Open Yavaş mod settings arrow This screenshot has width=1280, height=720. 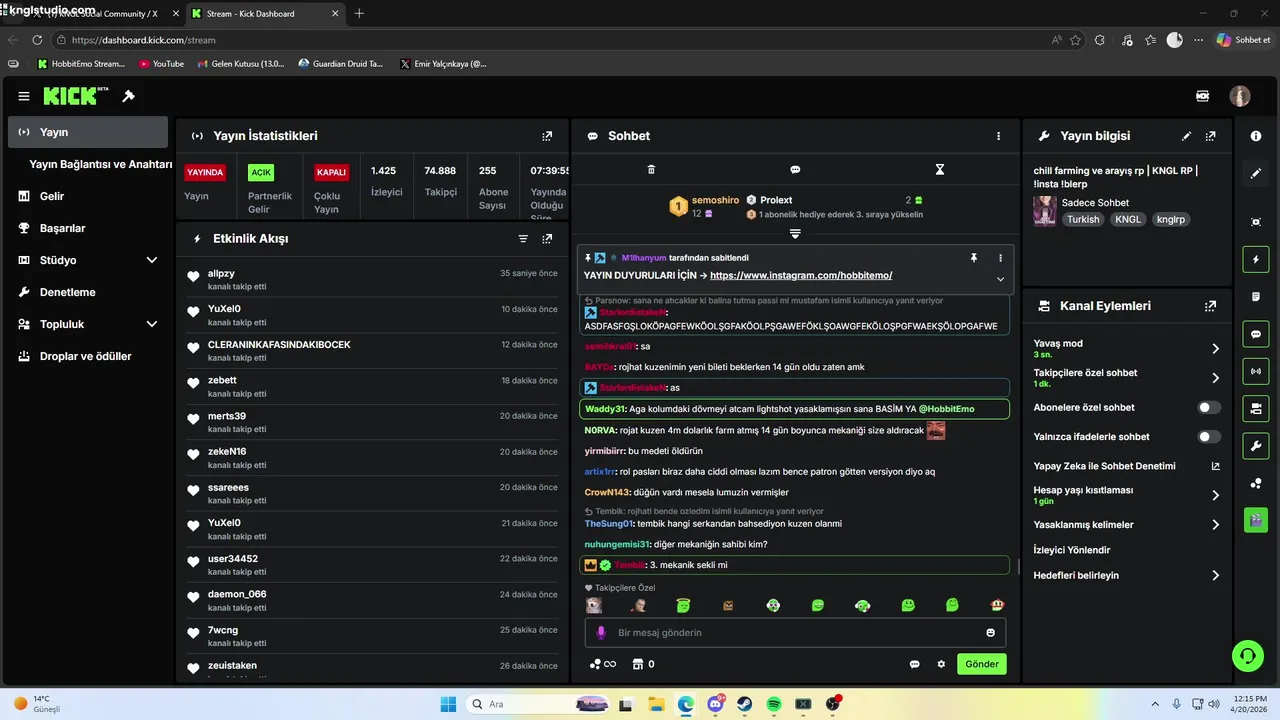point(1216,349)
